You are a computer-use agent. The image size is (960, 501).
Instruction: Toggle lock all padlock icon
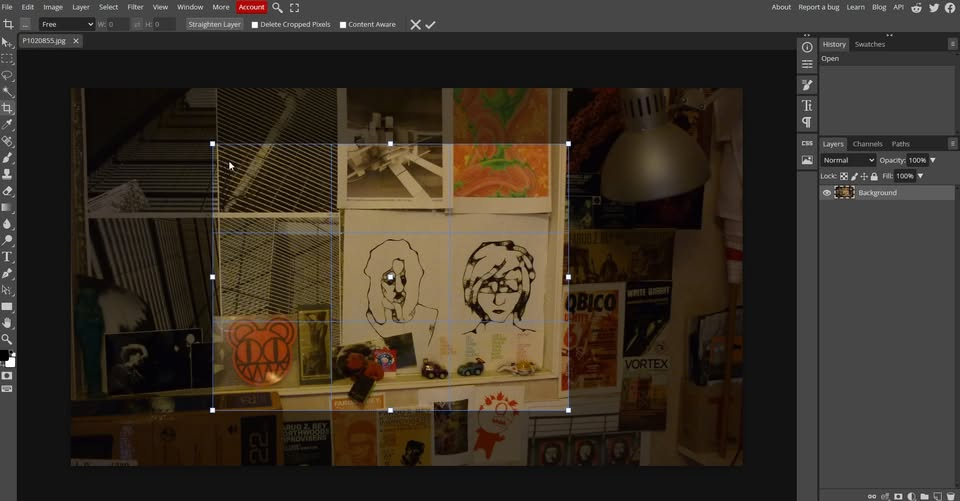tap(874, 176)
